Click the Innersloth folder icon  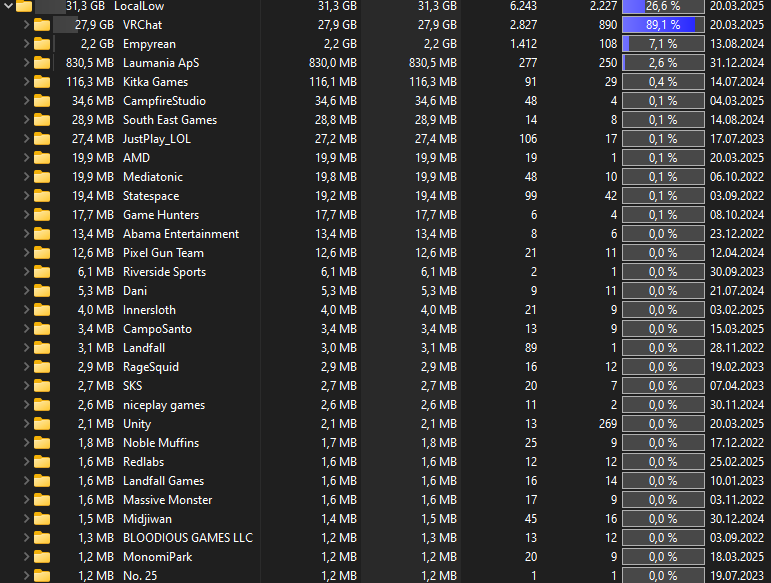[x=42, y=310]
